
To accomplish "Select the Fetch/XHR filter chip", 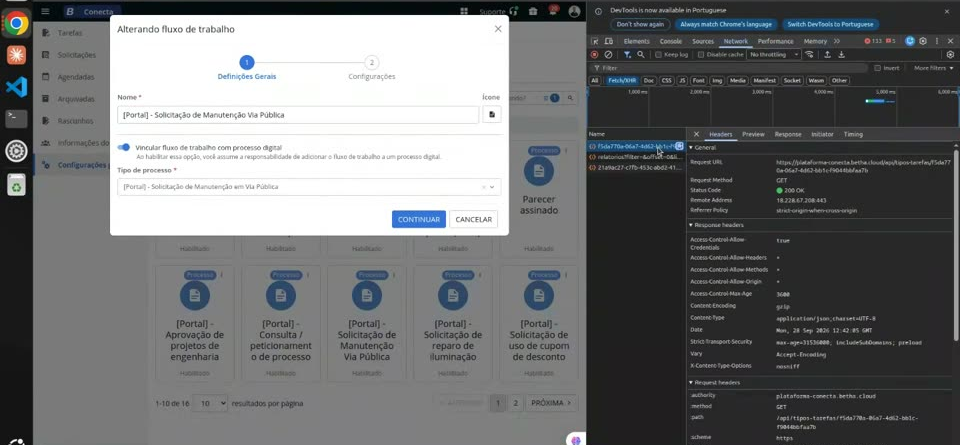I will tap(621, 80).
